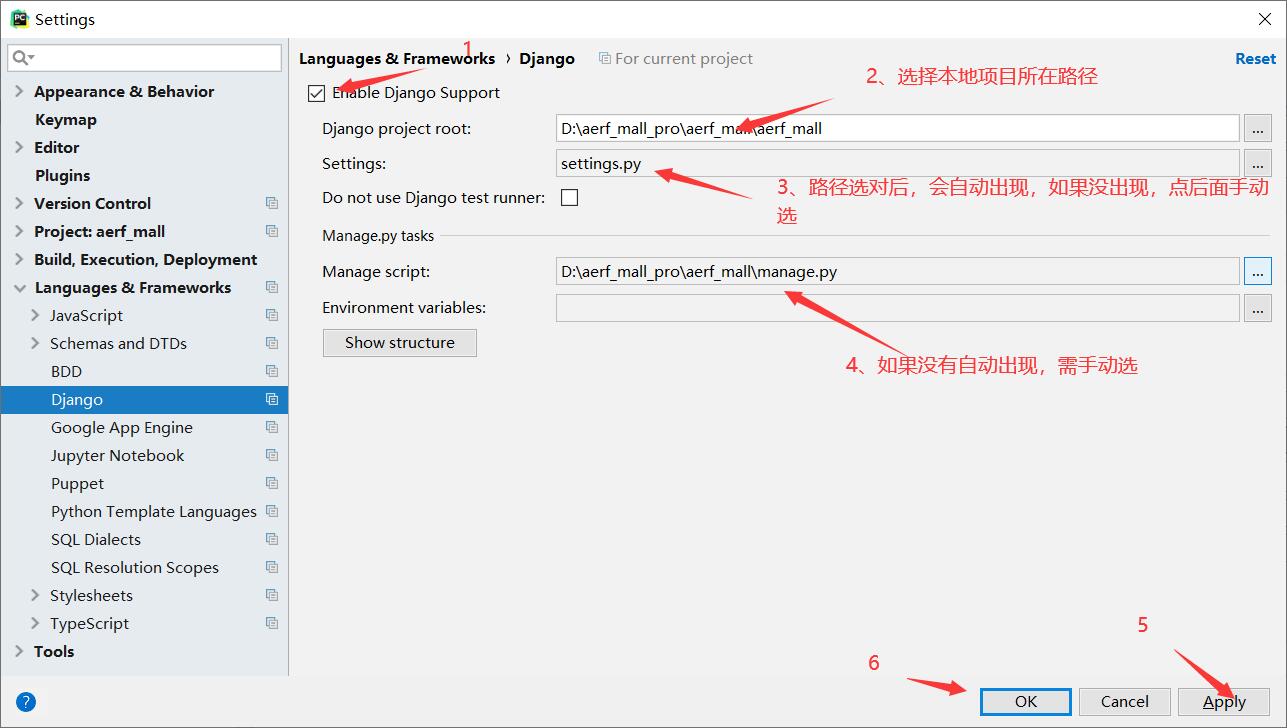Click project-level icon on selected Django row

pyautogui.click(x=271, y=399)
